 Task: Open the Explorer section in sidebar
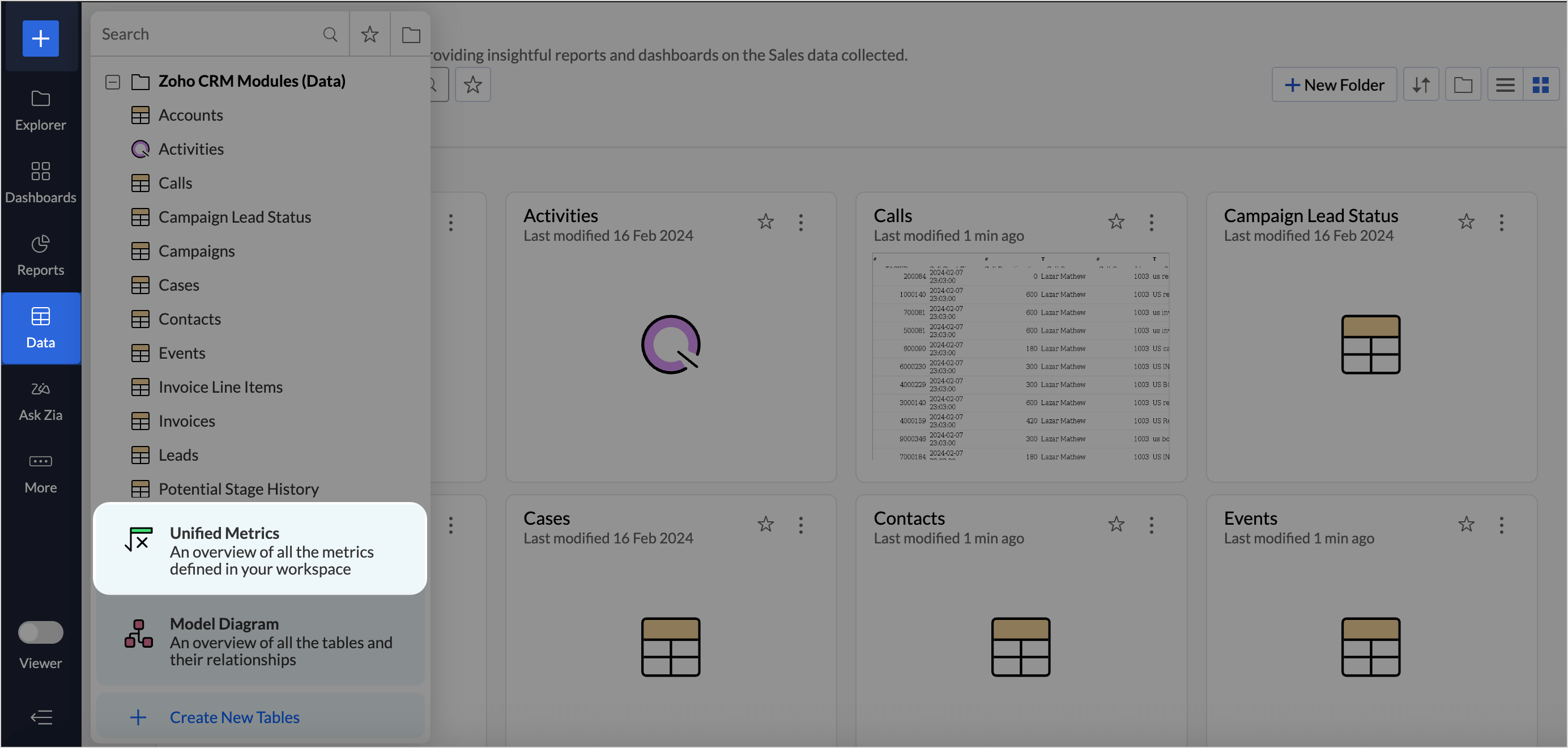coord(40,112)
